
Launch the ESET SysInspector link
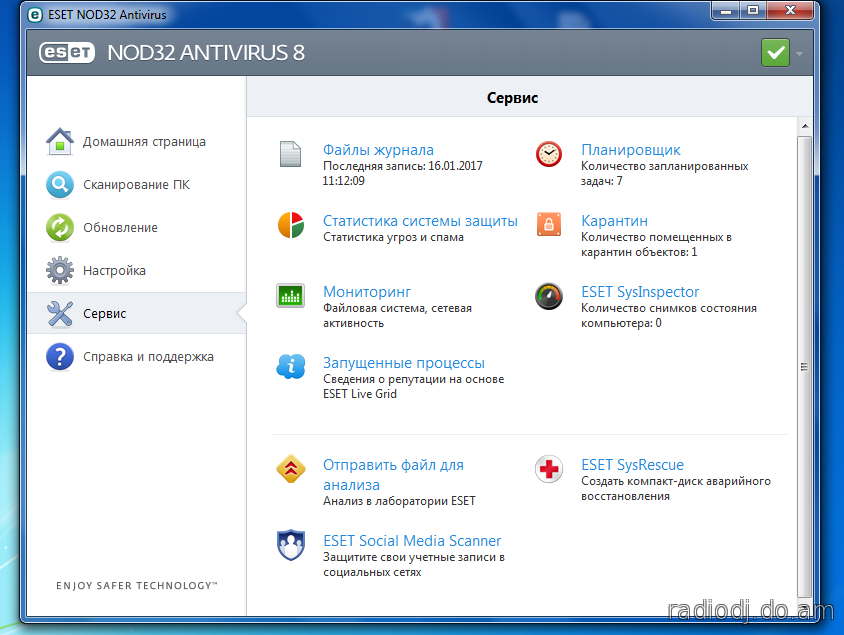point(640,292)
